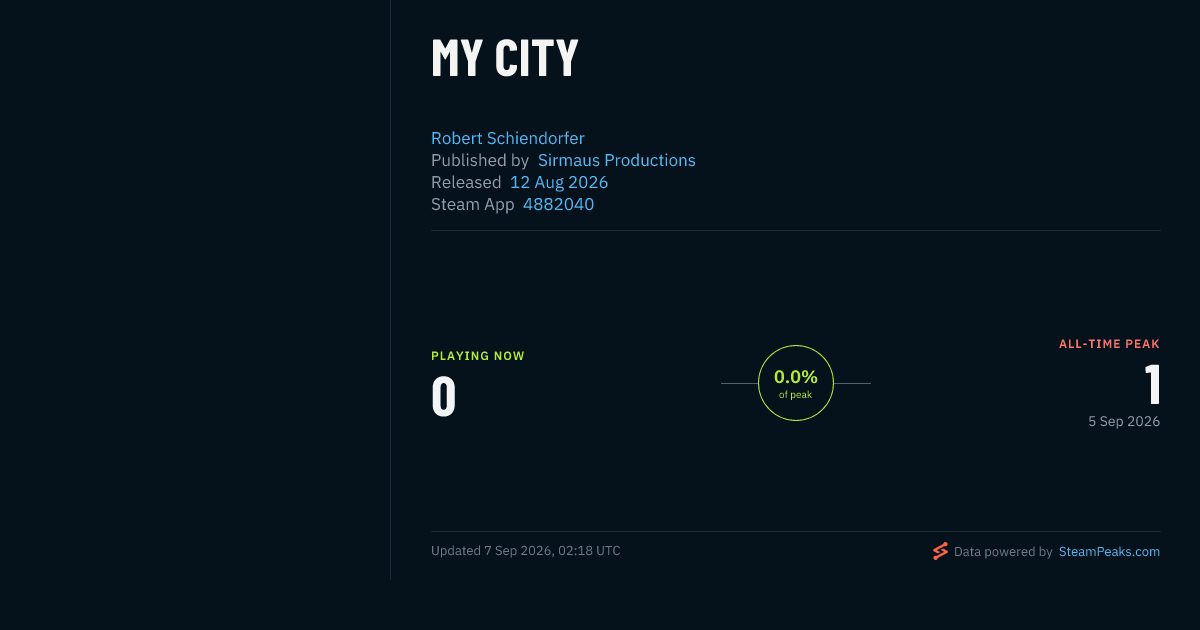Image resolution: width=1200 pixels, height=630 pixels.
Task: Click the PLAYING NOW label
Action: (x=478, y=356)
